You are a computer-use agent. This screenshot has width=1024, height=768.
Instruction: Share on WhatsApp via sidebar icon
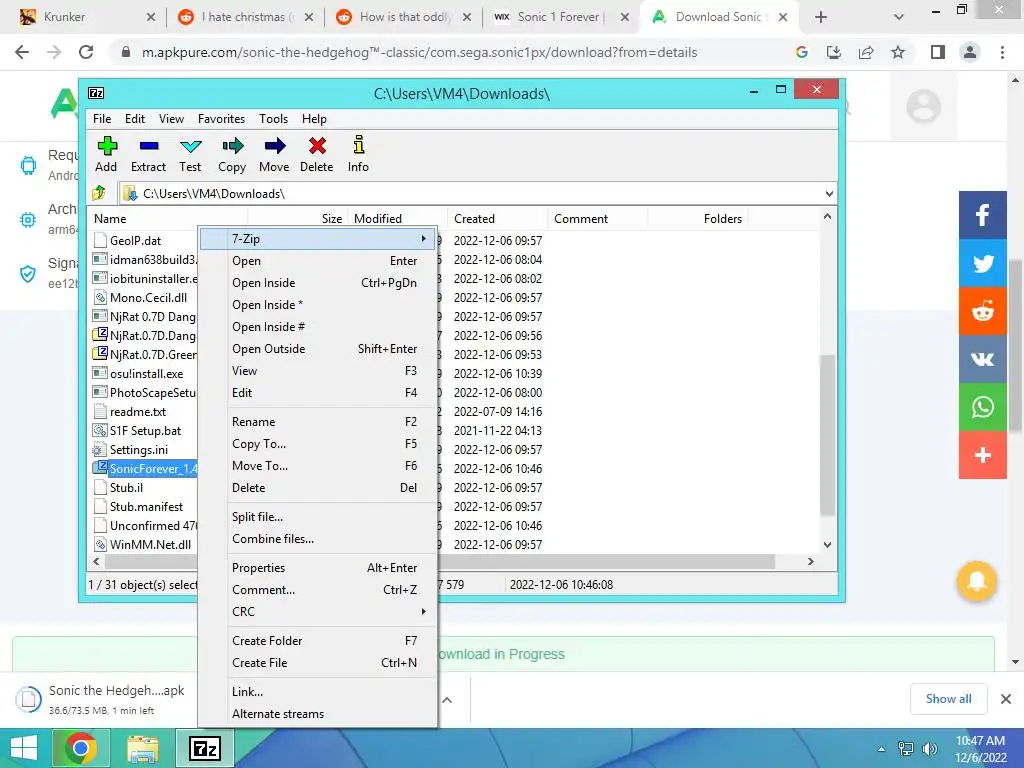coord(982,407)
